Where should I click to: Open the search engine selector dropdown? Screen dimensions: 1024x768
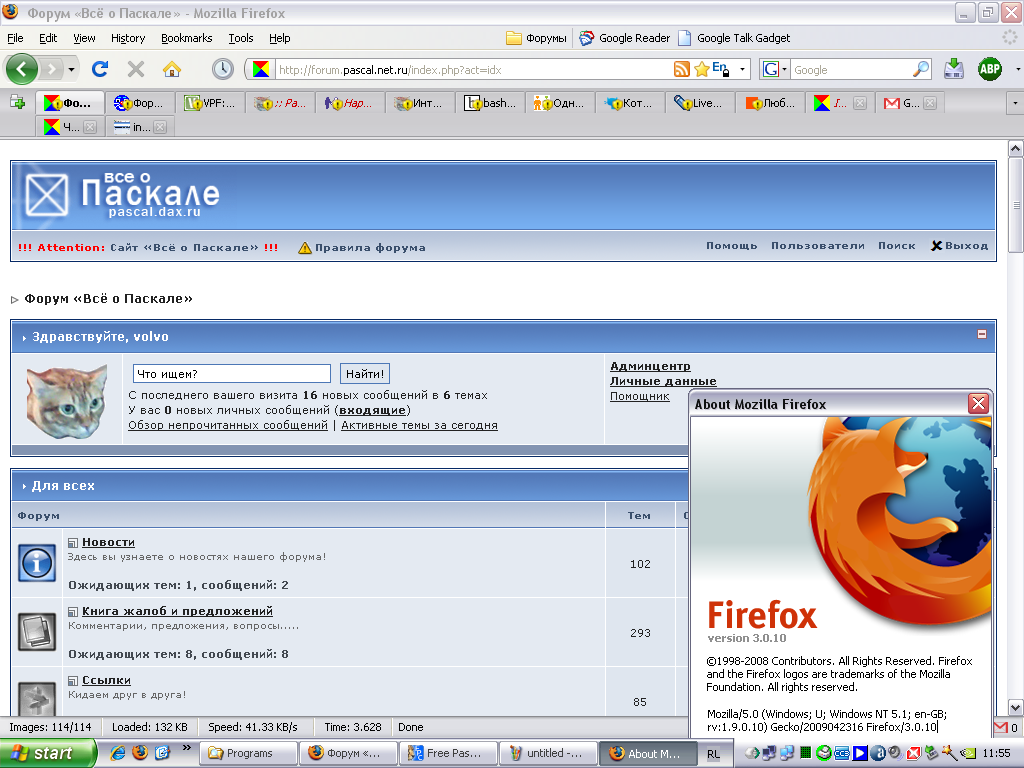(x=784, y=70)
